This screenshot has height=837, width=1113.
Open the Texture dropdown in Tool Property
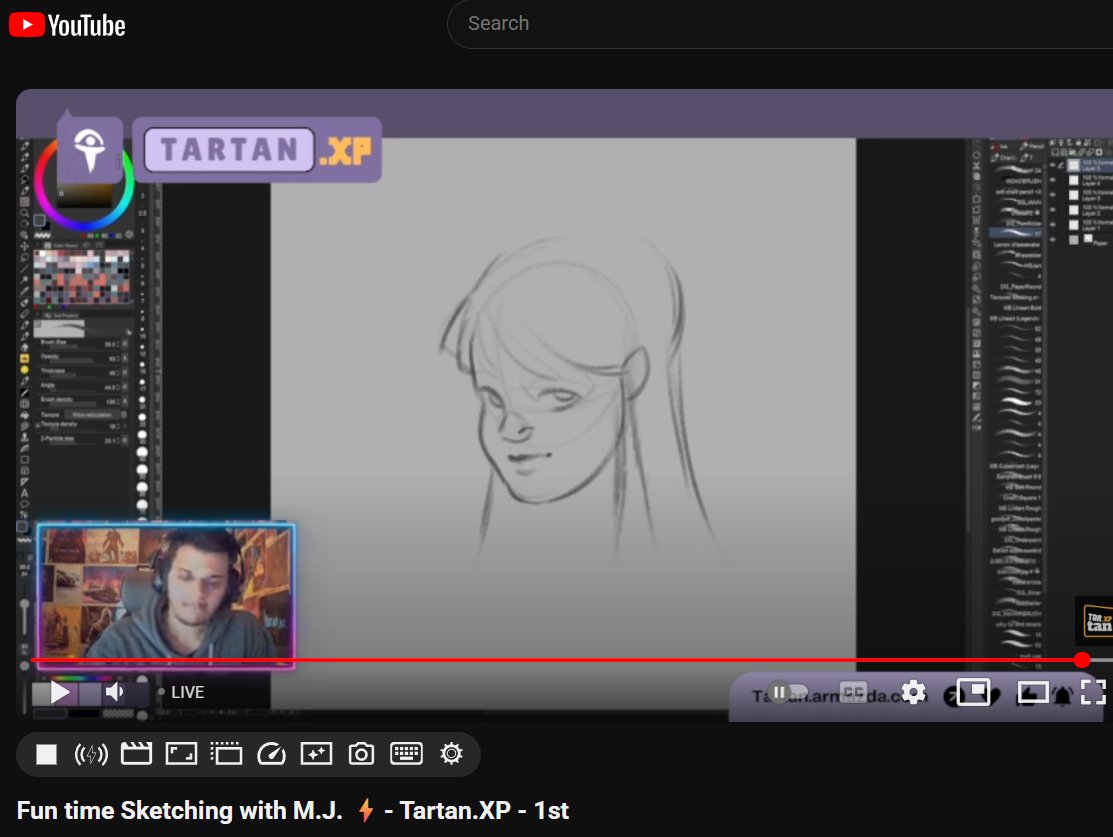pyautogui.click(x=92, y=415)
